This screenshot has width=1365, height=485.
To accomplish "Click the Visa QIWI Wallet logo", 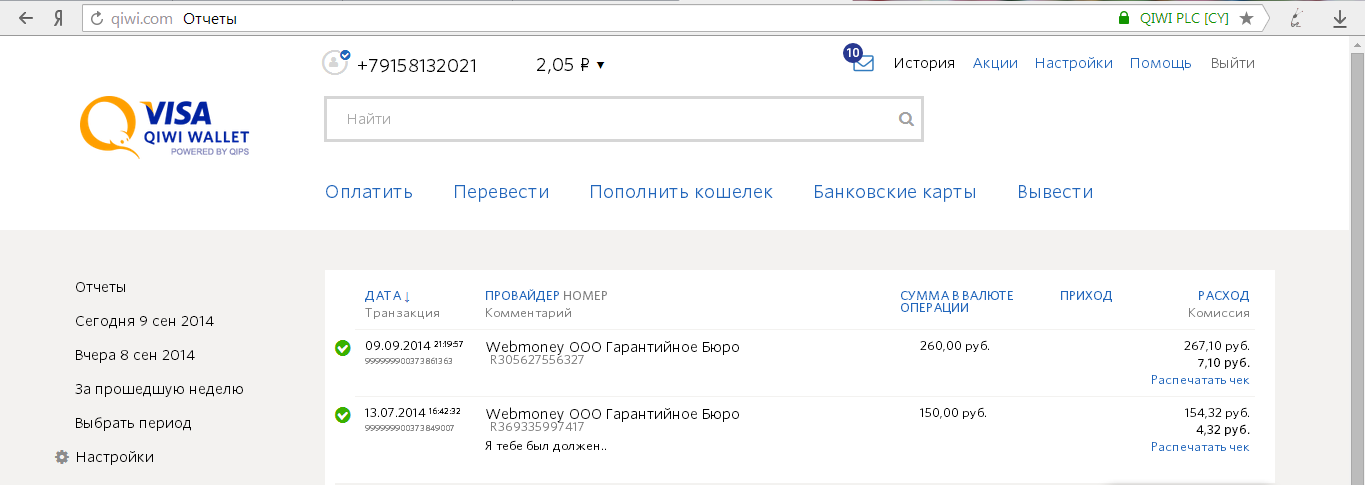I will (165, 128).
